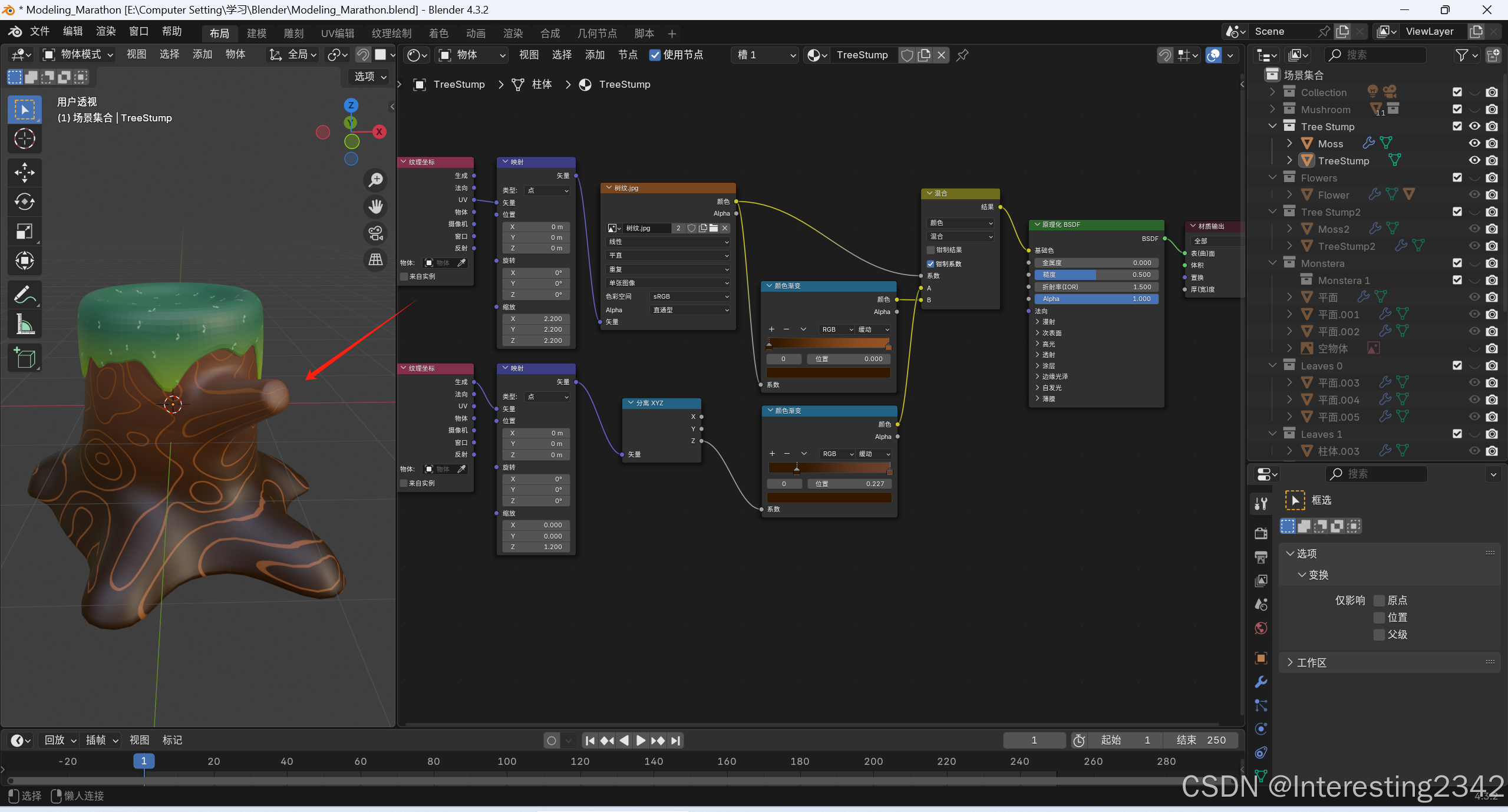Enable the 钳制结果 checkbox in mix node
This screenshot has width=1508, height=812.
[x=930, y=250]
